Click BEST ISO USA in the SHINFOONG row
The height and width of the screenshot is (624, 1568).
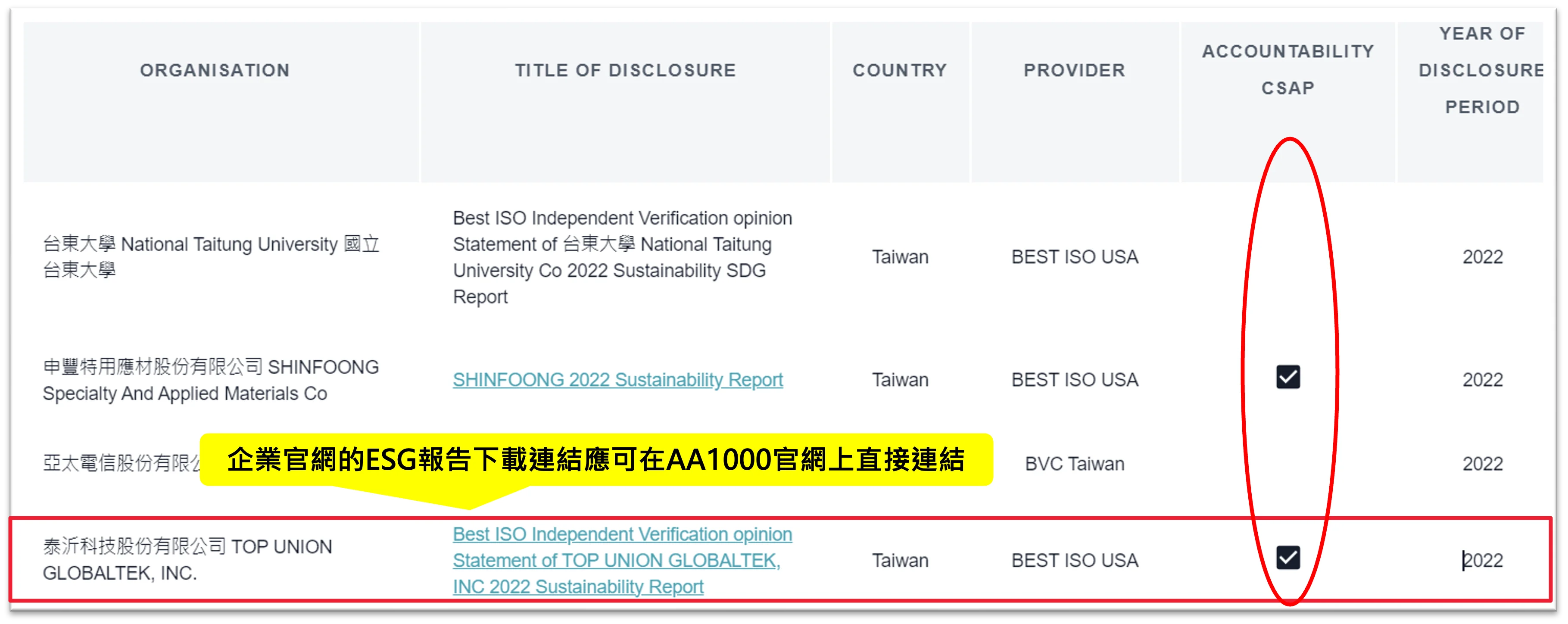1074,380
